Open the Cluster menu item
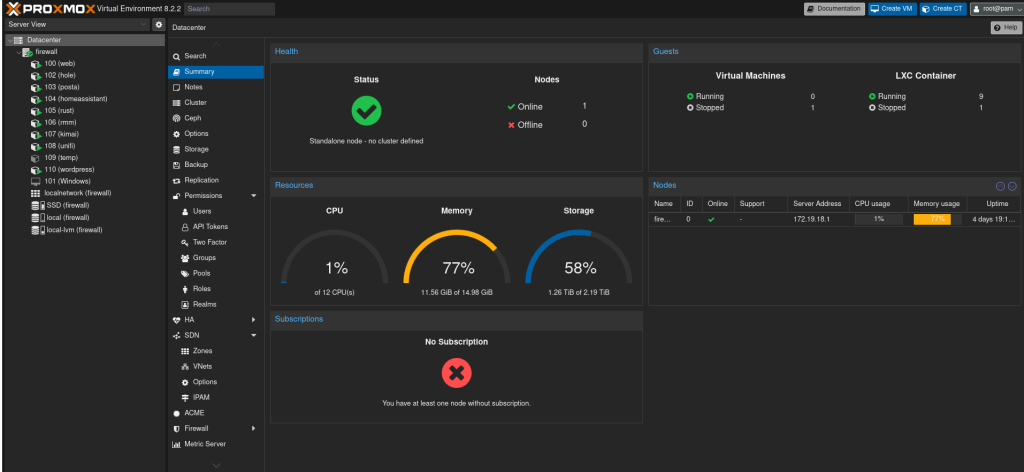The height and width of the screenshot is (472, 1024). coord(216,103)
